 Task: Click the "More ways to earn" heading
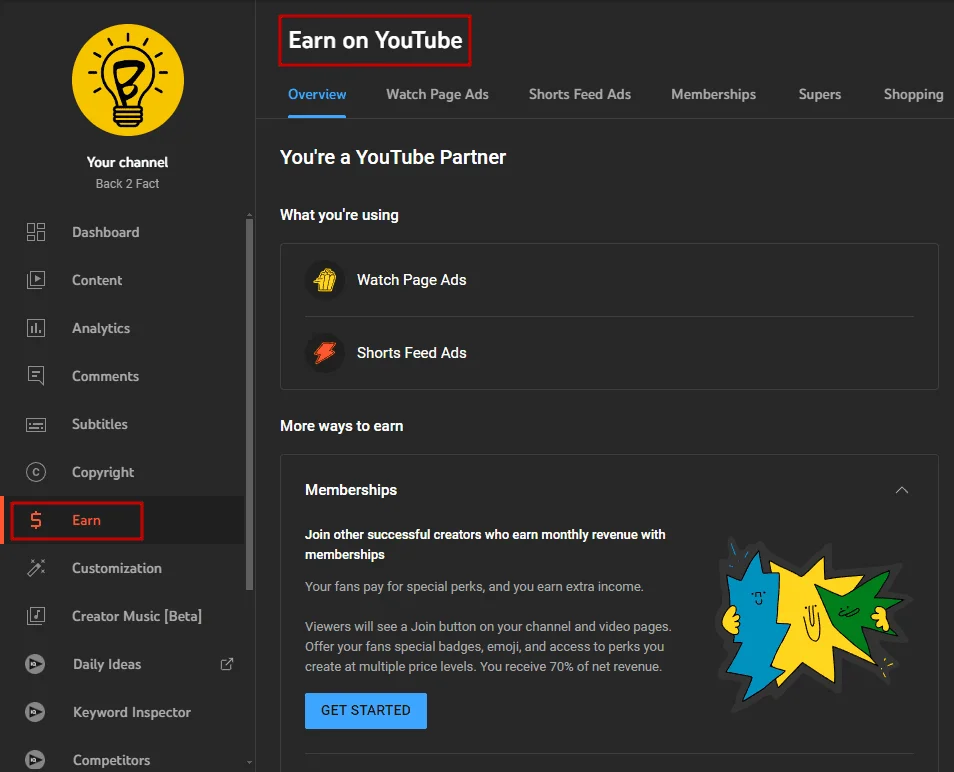(x=341, y=426)
